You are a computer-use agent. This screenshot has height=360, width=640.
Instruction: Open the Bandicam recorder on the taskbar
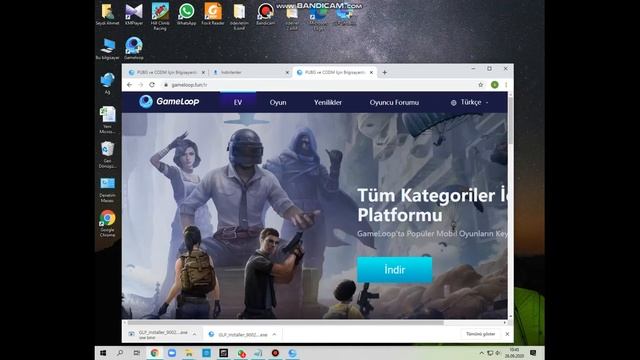click(275, 353)
